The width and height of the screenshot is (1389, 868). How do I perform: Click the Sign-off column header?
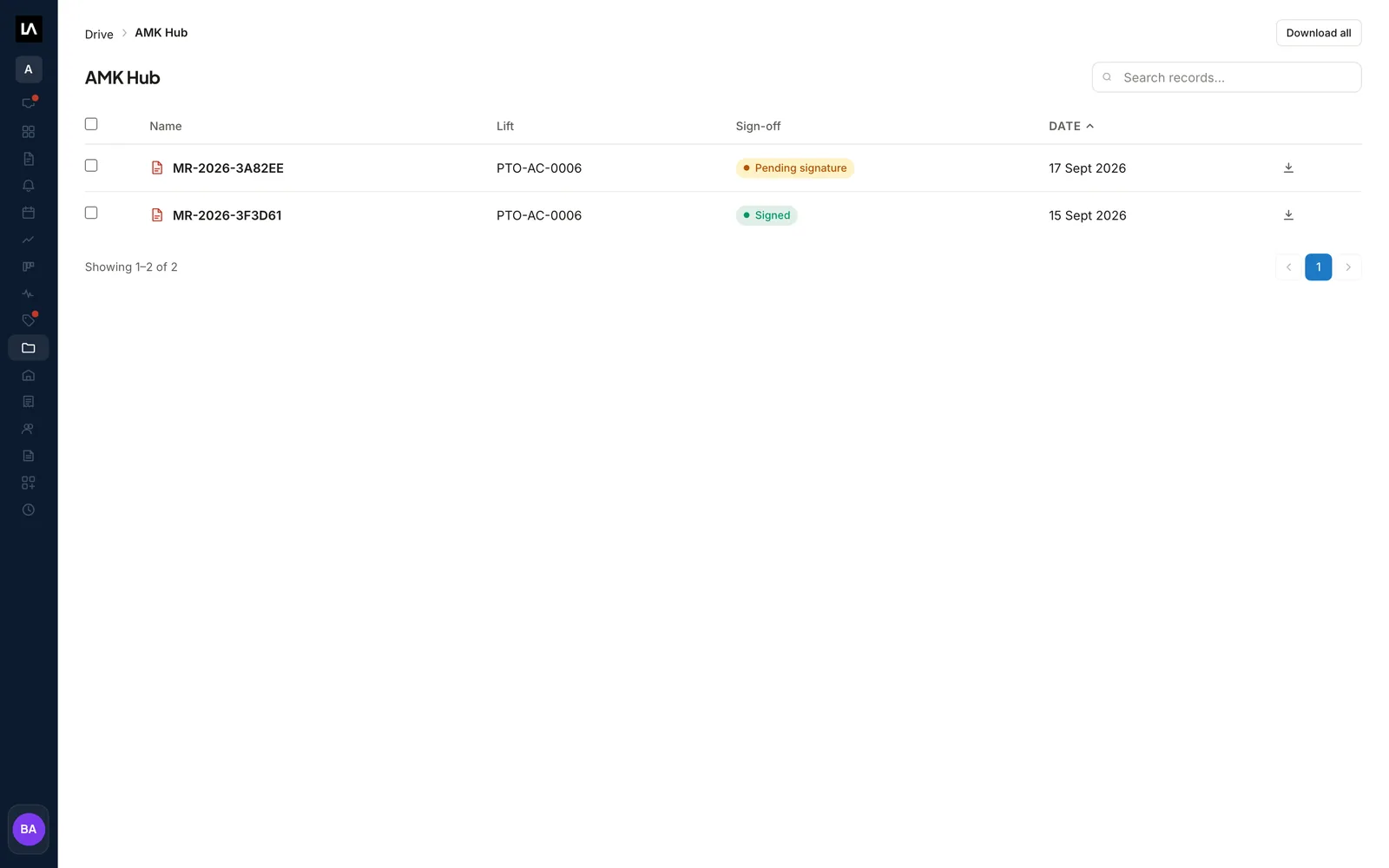(x=758, y=126)
